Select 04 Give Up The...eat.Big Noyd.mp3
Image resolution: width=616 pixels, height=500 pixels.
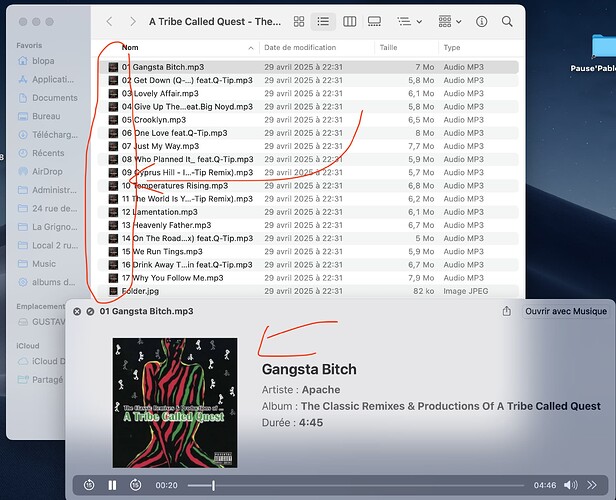308,107
